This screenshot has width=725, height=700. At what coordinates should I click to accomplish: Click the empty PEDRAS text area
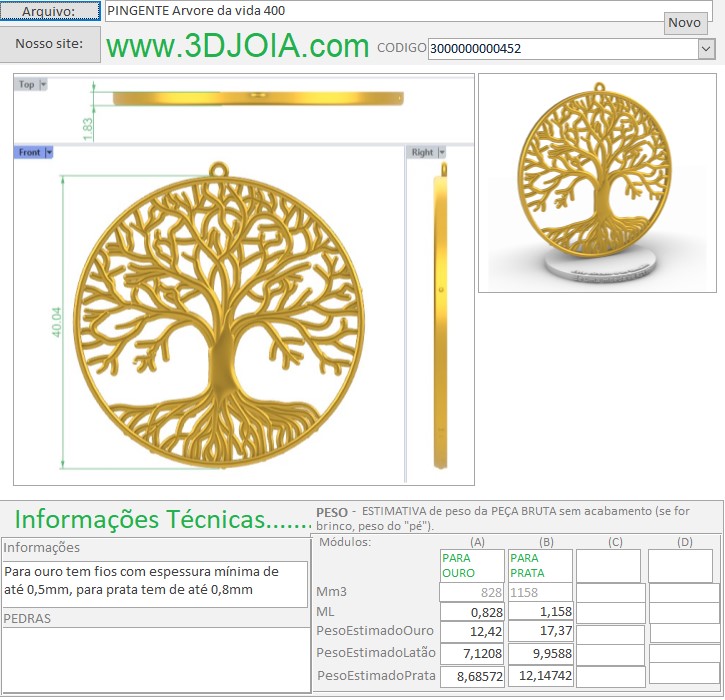[x=154, y=660]
